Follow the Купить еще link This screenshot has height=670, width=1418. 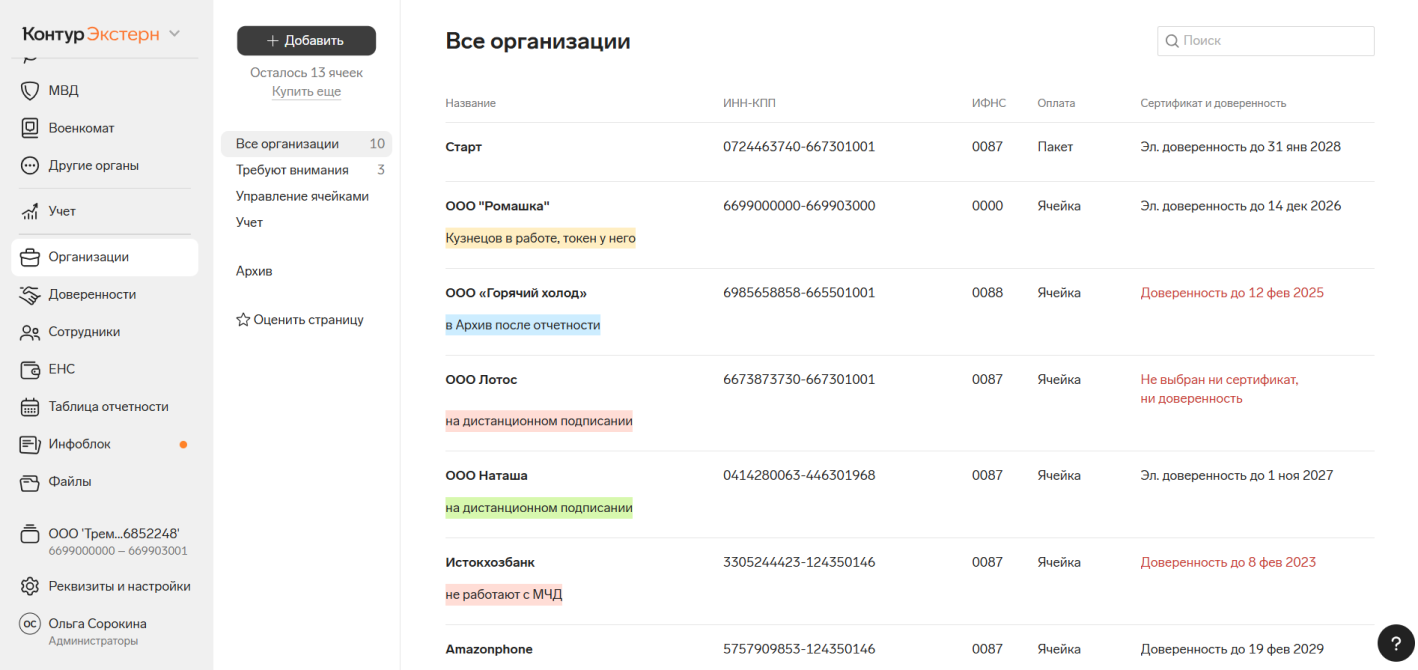(306, 92)
